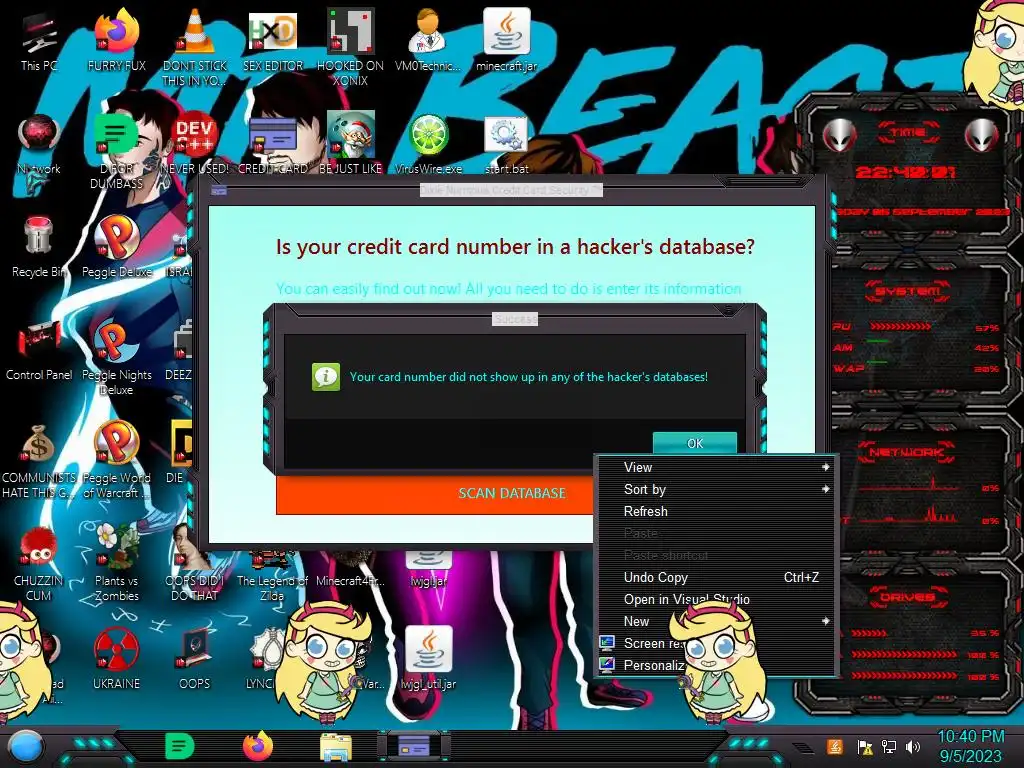Image resolution: width=1024 pixels, height=768 pixels.
Task: Open the BE JUST LIKE santa icon
Action: [351, 144]
